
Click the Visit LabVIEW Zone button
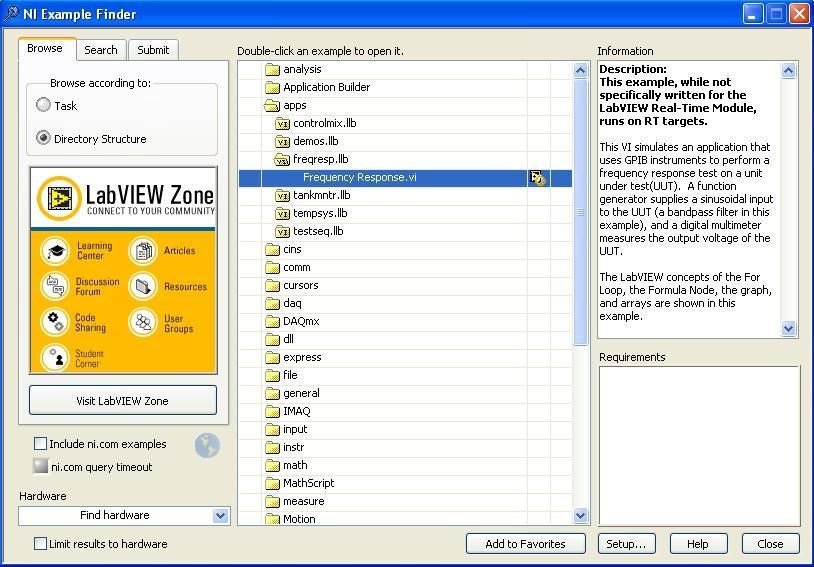click(x=123, y=400)
